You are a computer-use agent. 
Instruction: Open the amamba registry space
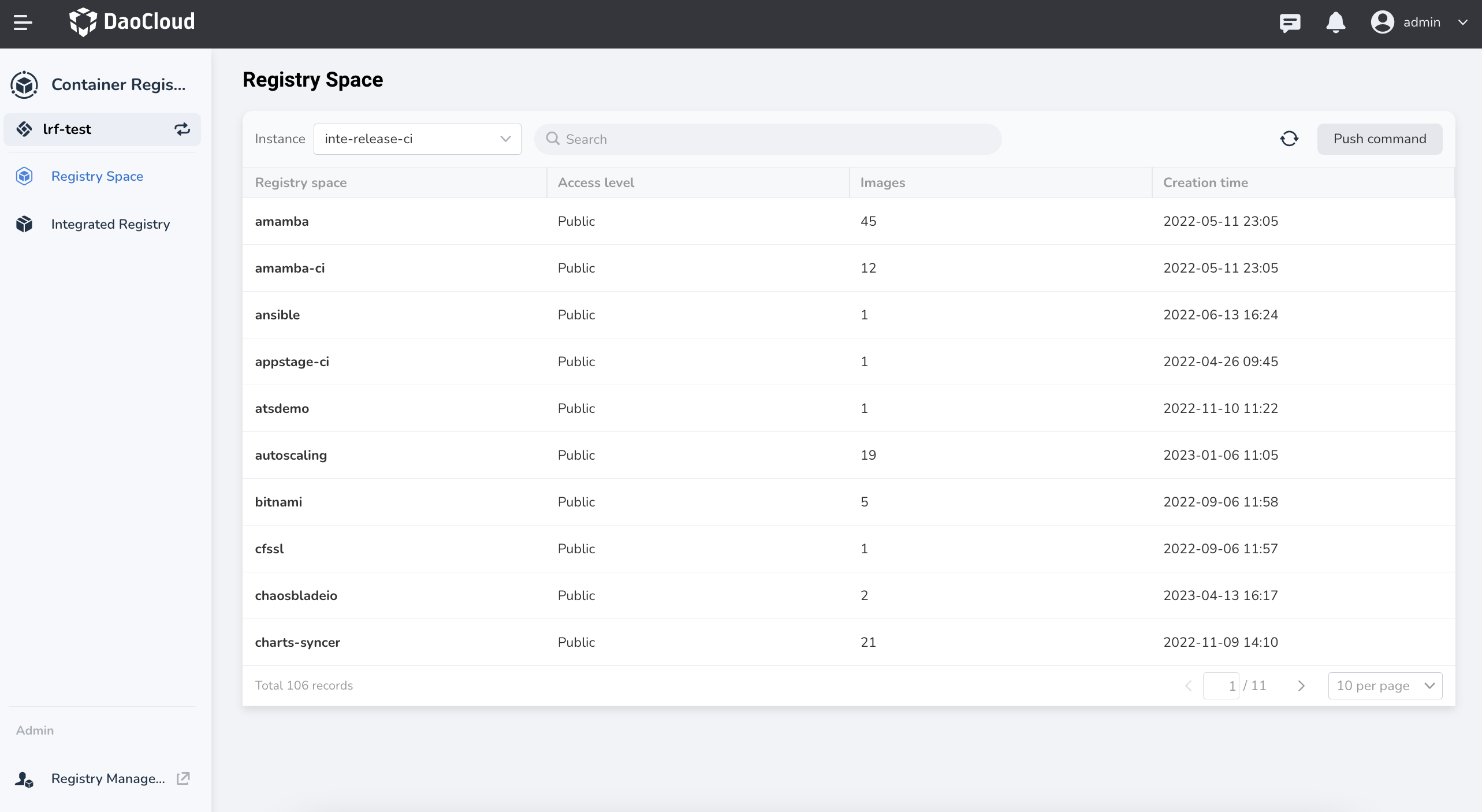click(x=282, y=221)
